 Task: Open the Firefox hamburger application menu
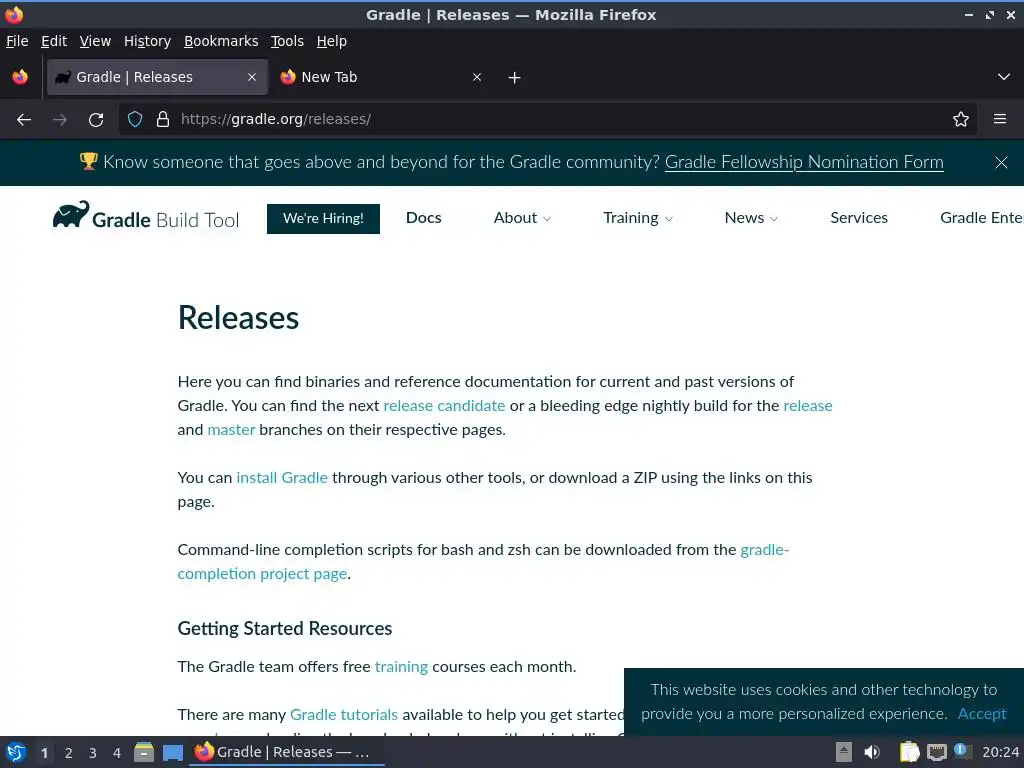coord(1000,119)
